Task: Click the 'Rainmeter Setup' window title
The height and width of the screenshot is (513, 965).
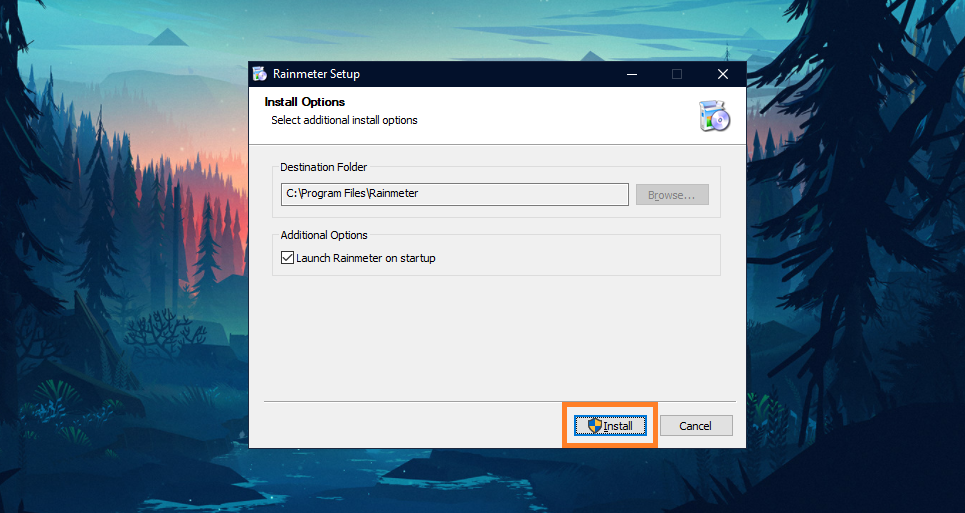Action: [x=316, y=74]
